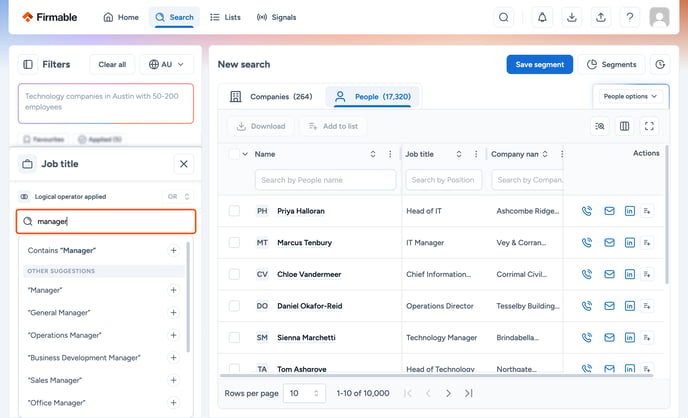The image size is (688, 418).
Task: Tick Daniel Okafor-Reid row checkbox
Action: point(234,306)
